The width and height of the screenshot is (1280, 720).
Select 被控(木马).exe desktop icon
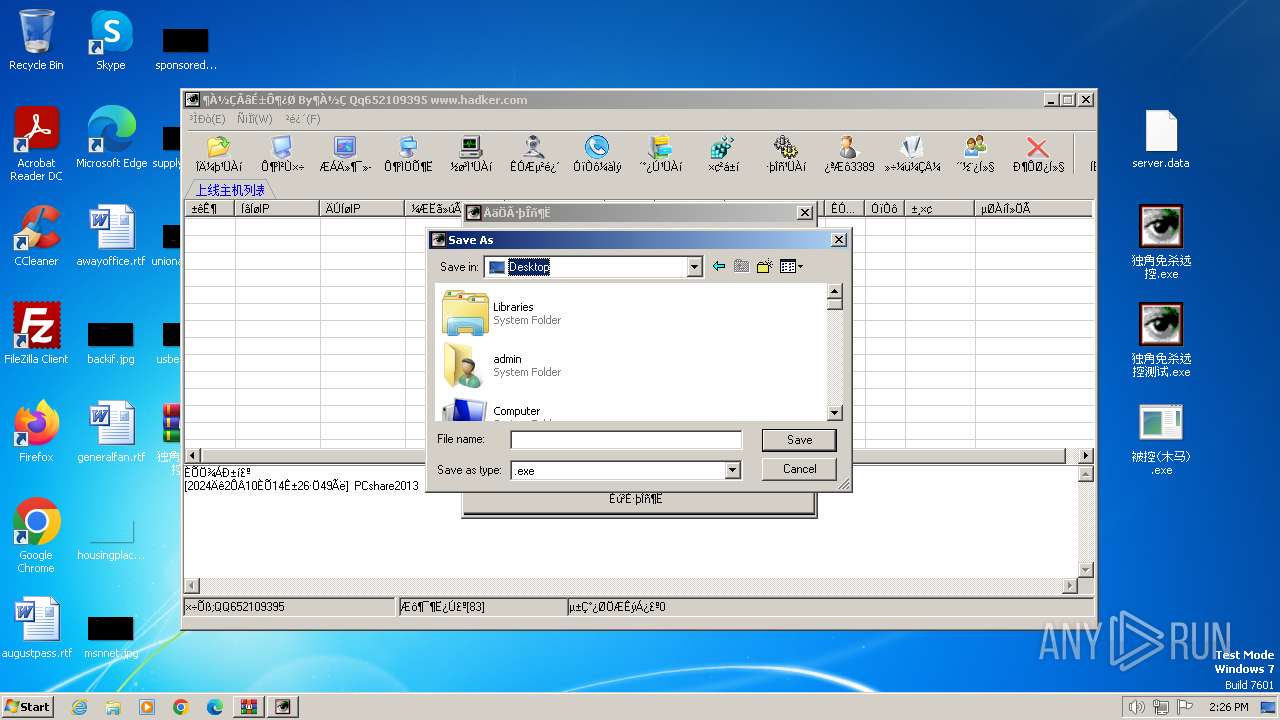[x=1161, y=439]
